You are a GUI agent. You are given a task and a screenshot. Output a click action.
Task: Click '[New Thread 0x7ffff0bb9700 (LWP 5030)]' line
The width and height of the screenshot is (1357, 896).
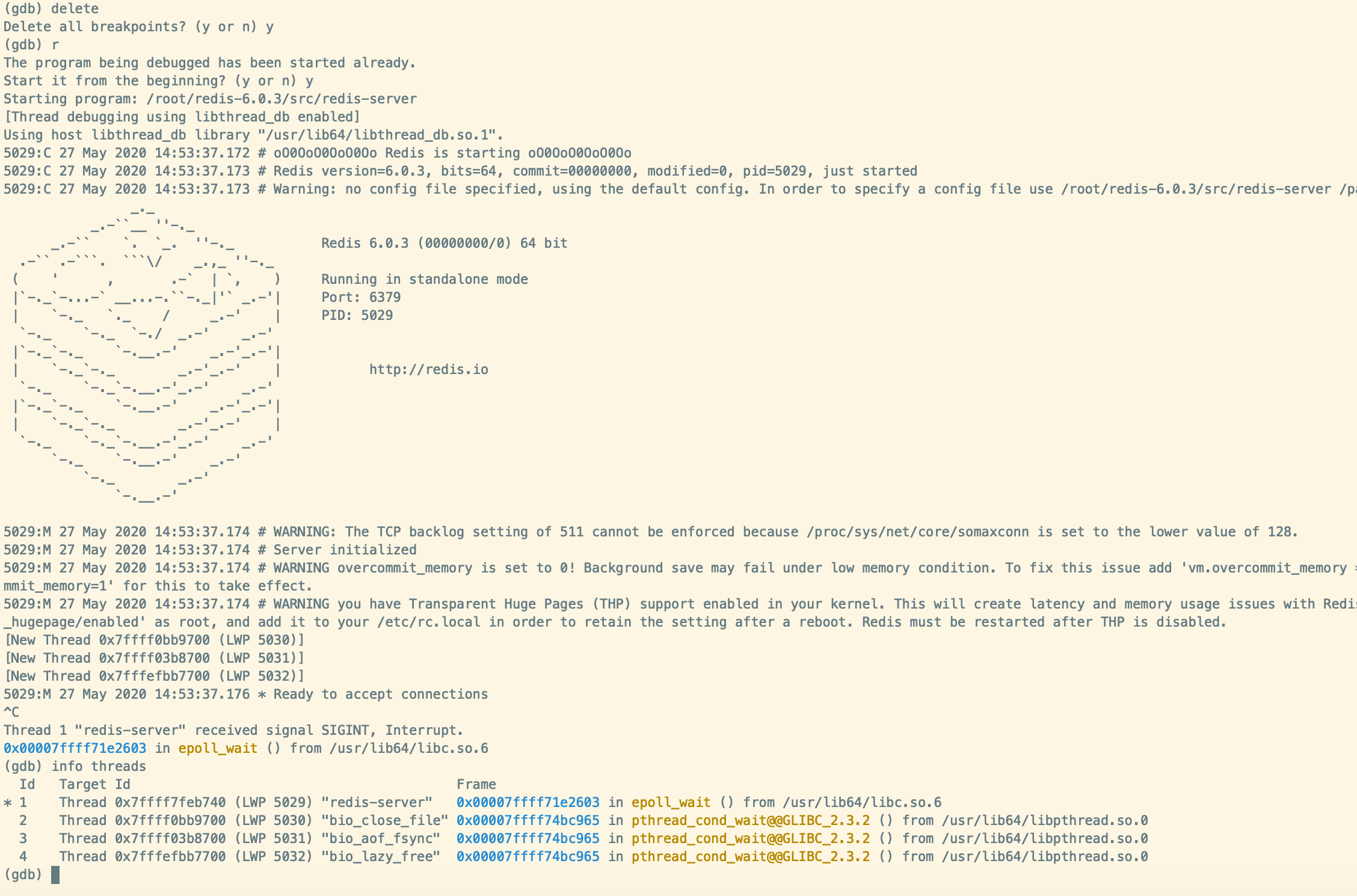coord(154,640)
